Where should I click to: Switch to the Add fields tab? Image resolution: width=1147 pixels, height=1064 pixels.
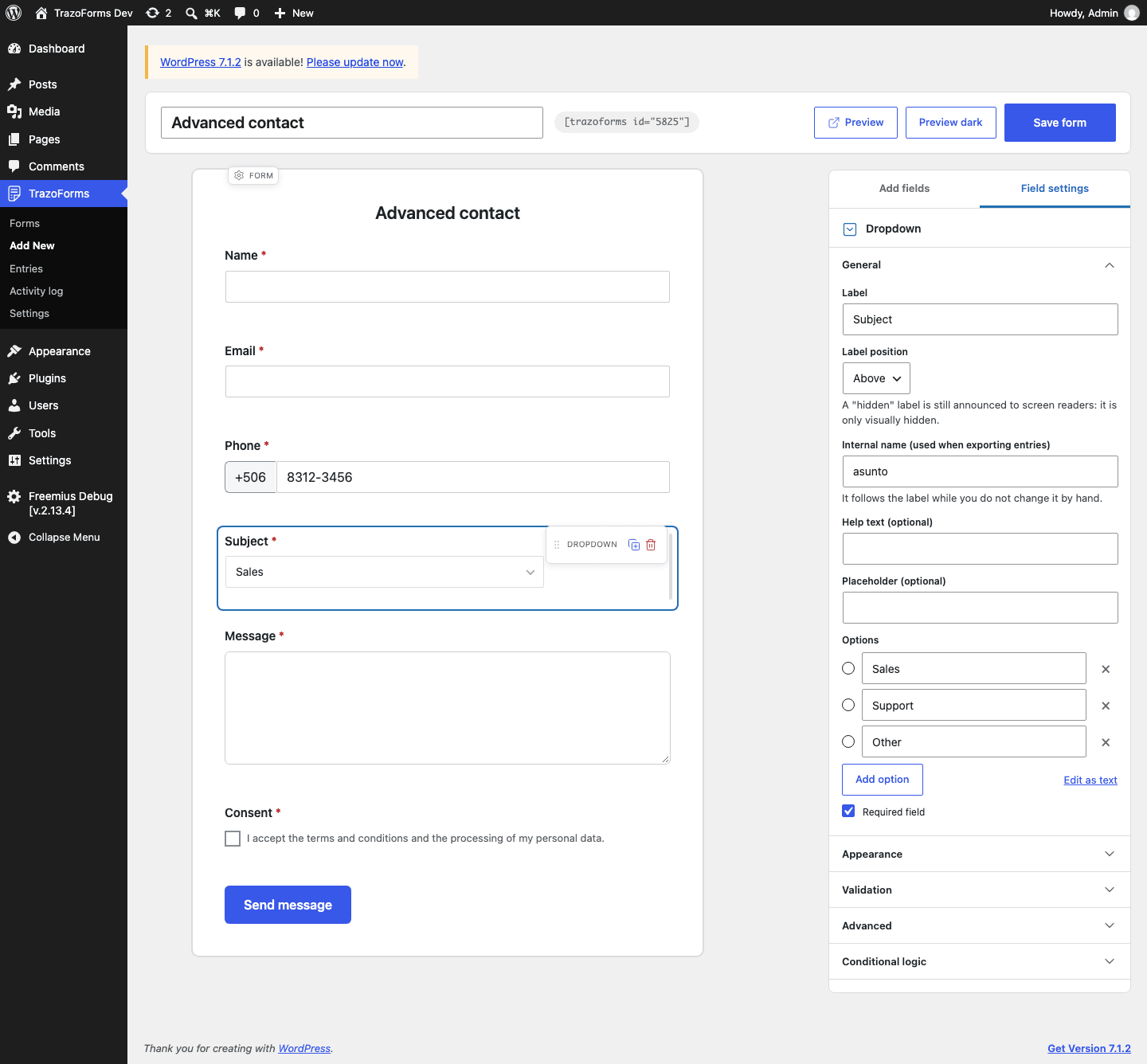(x=904, y=189)
